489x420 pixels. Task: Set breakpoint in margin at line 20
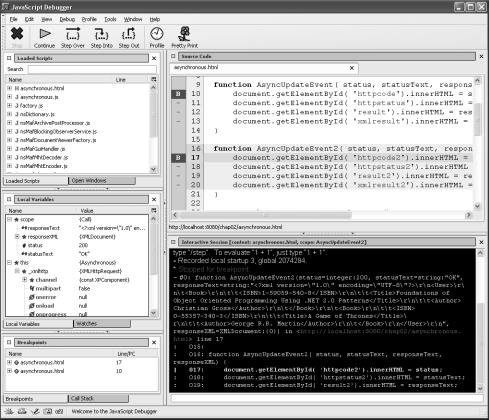178,185
